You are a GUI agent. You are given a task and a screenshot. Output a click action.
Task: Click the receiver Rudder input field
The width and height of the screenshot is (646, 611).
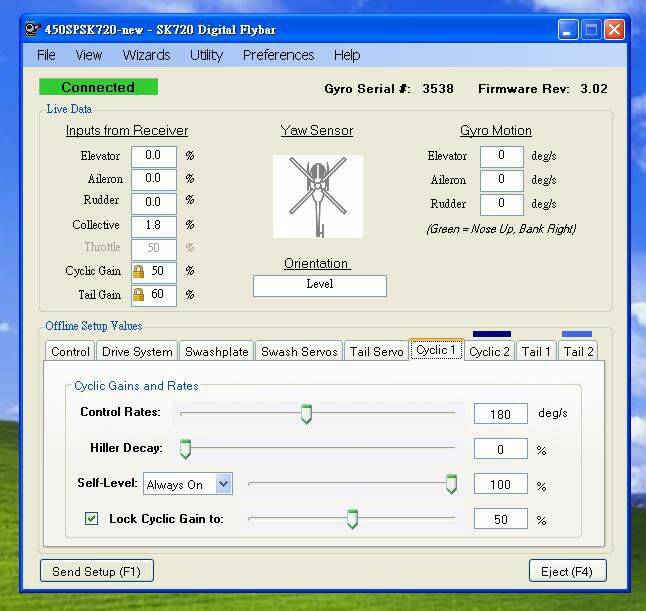pos(154,203)
